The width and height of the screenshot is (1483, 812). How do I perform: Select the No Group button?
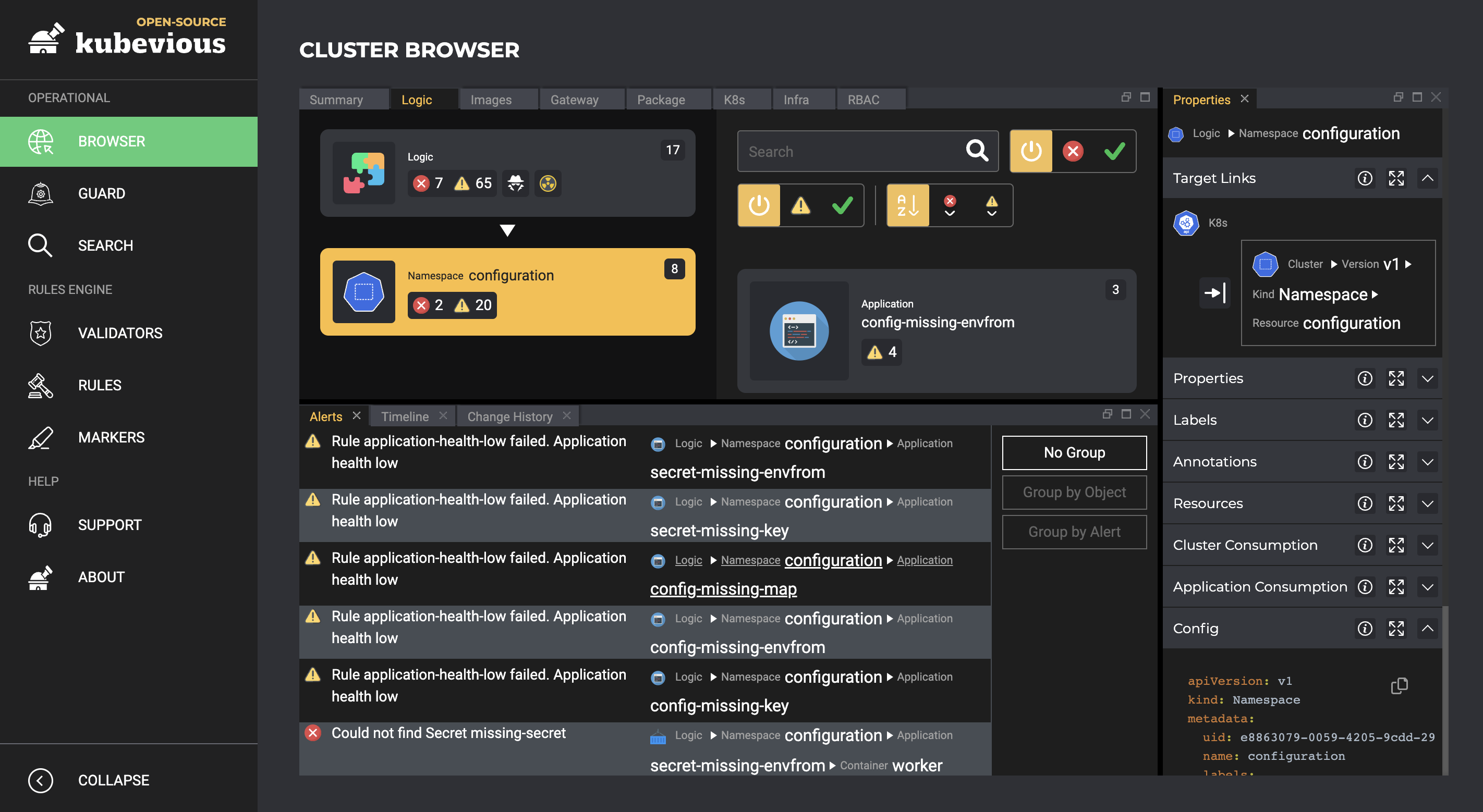pyautogui.click(x=1074, y=453)
